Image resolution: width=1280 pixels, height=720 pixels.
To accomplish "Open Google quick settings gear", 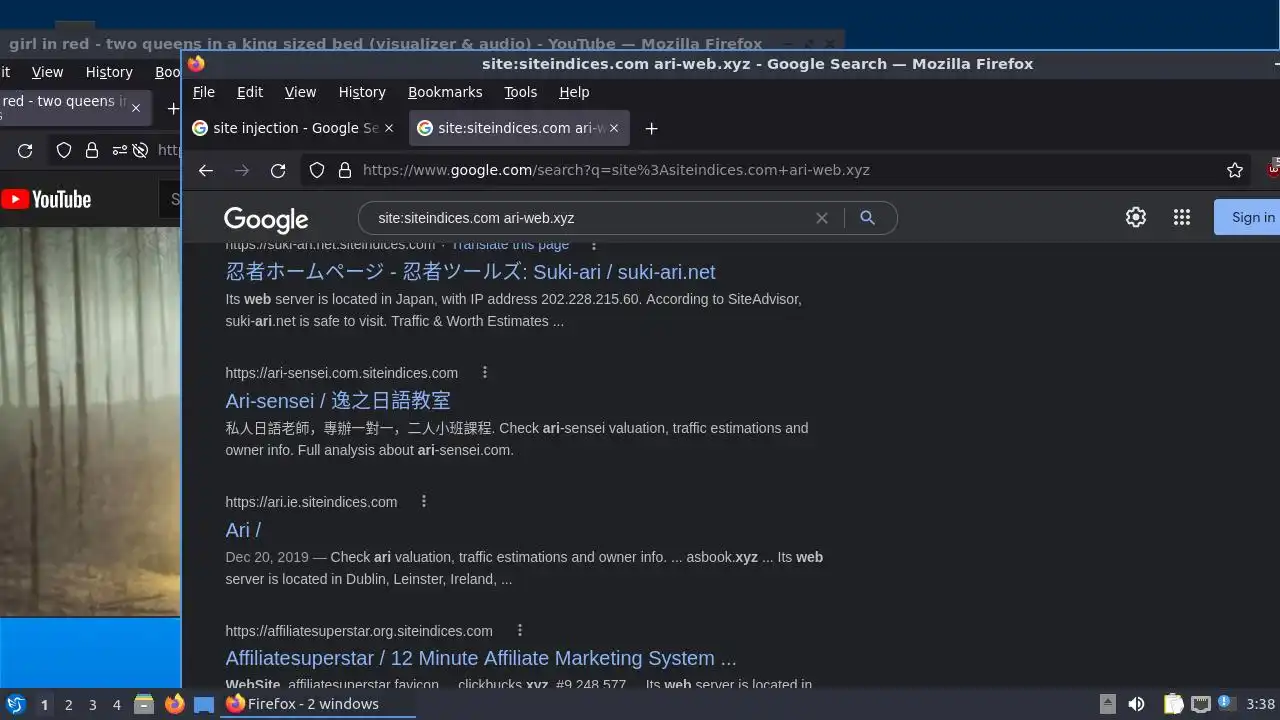I will click(x=1136, y=217).
